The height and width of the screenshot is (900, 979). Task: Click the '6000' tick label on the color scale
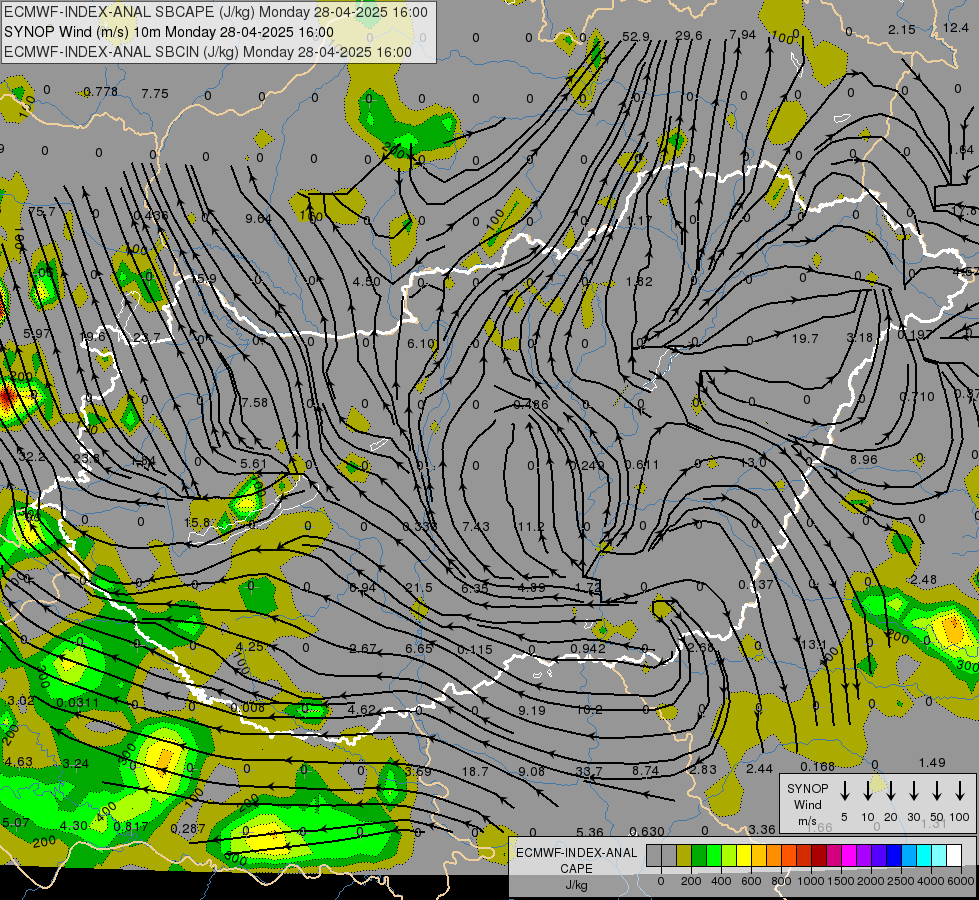tap(962, 881)
